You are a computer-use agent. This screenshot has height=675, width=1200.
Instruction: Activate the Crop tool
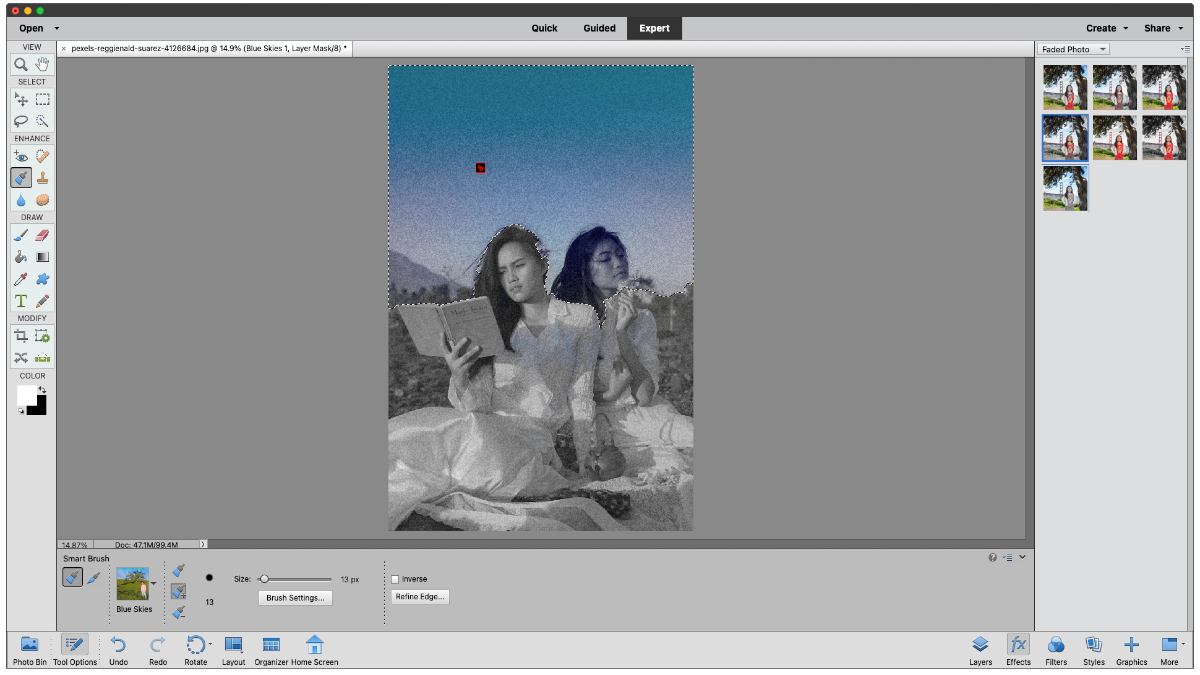[x=21, y=336]
